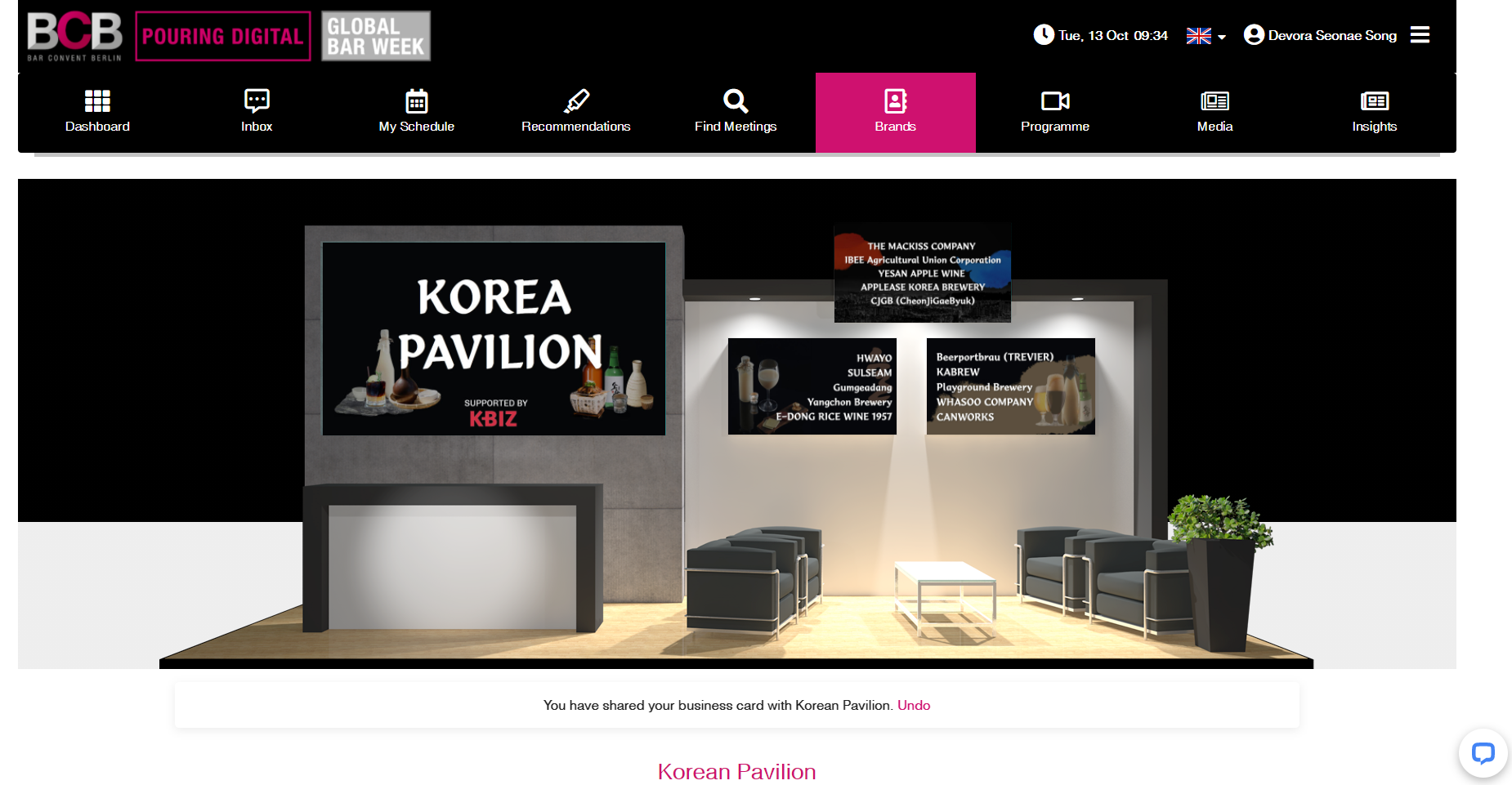Click the Programme video camera icon

coord(1055,100)
